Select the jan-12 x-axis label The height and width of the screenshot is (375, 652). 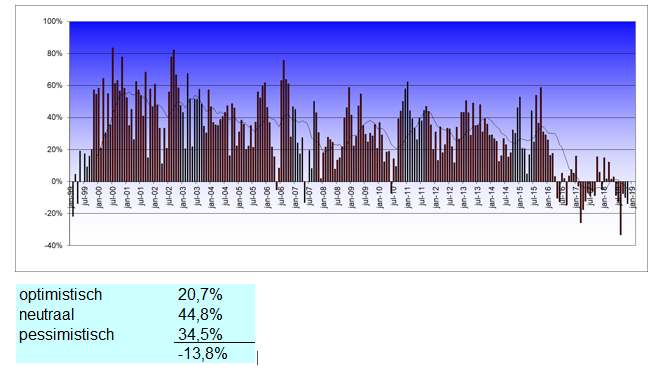(x=436, y=197)
